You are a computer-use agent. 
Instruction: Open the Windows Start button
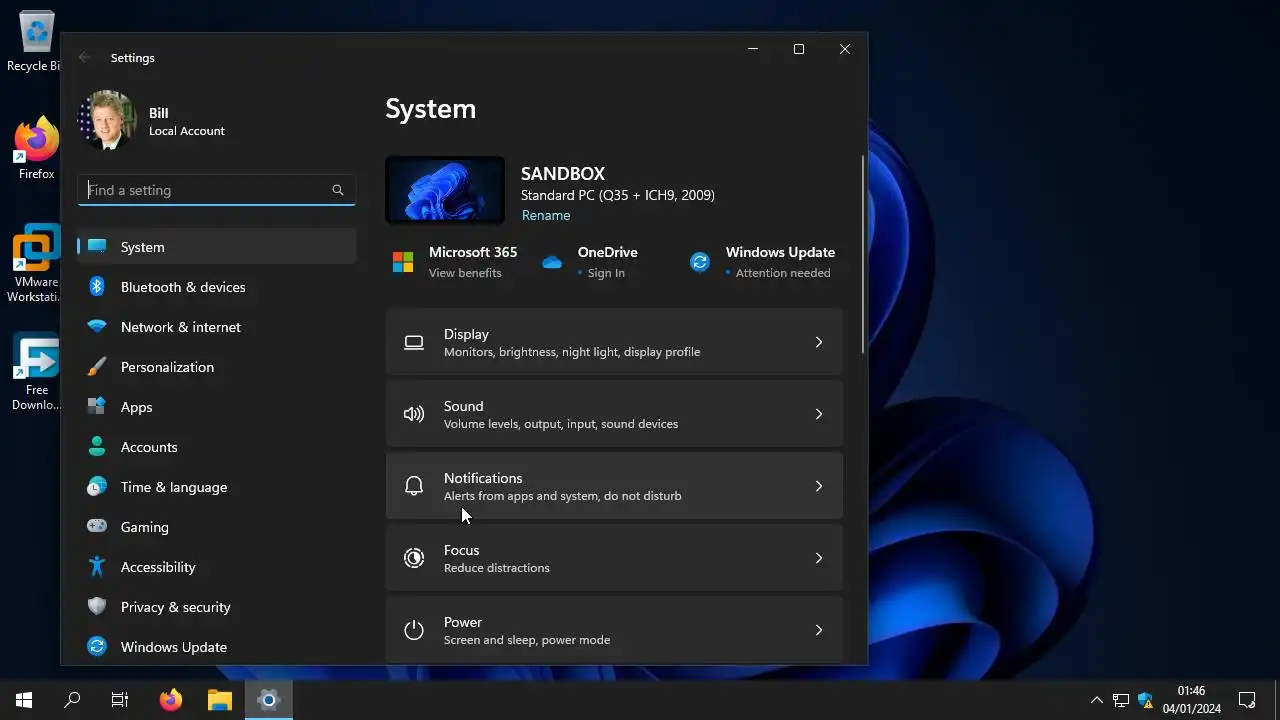(x=24, y=700)
